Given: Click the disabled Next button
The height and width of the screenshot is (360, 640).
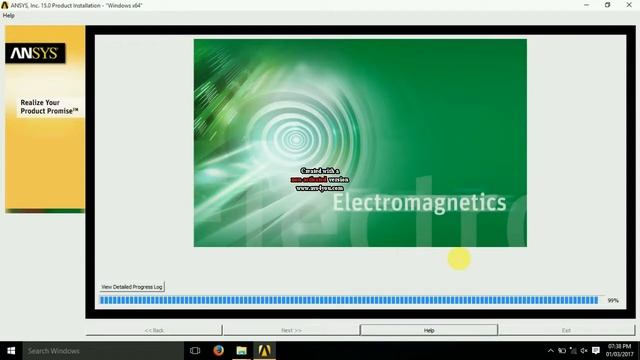Looking at the screenshot, I should click(291, 330).
